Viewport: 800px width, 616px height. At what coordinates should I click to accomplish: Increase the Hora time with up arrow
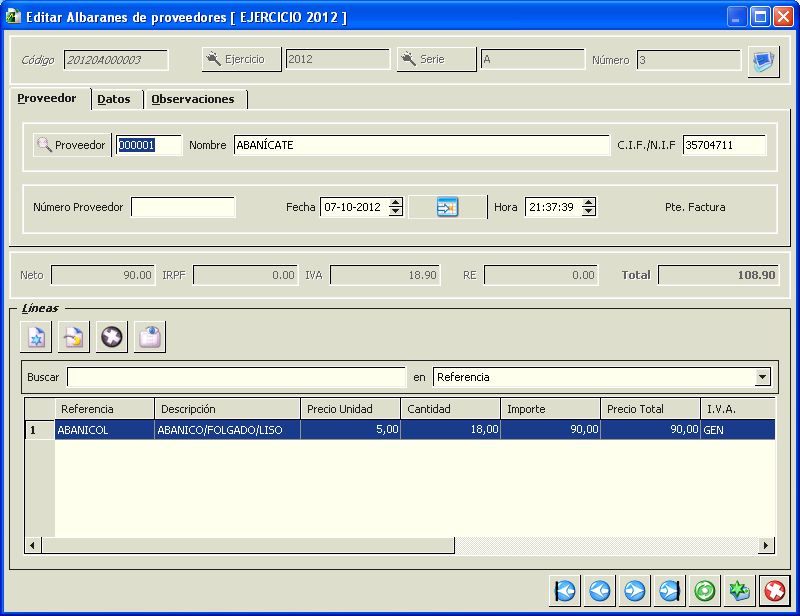[589, 203]
